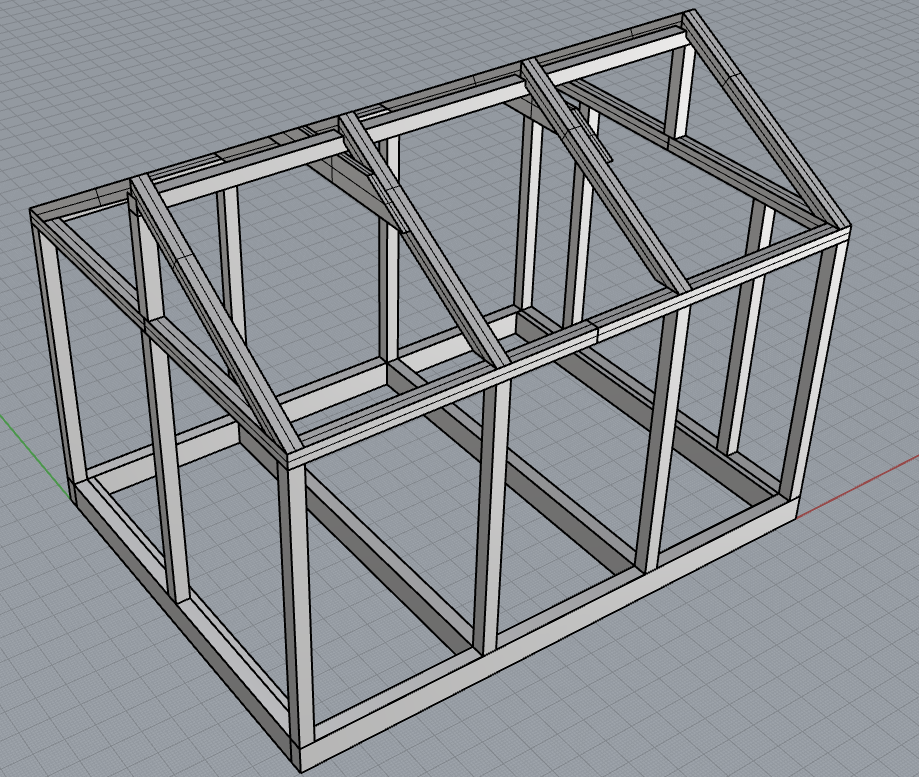The width and height of the screenshot is (919, 777).
Task: Select the green Y-axis line
Action: coord(35,459)
